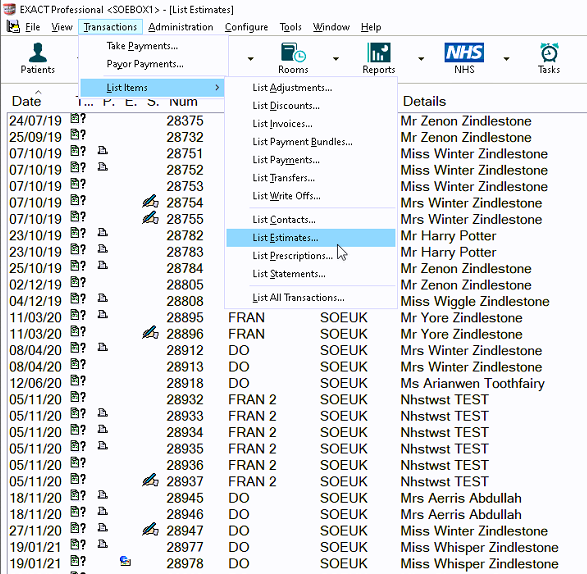The width and height of the screenshot is (587, 574).
Task: Click printed icon in row 28751
Action: pyautogui.click(x=103, y=151)
